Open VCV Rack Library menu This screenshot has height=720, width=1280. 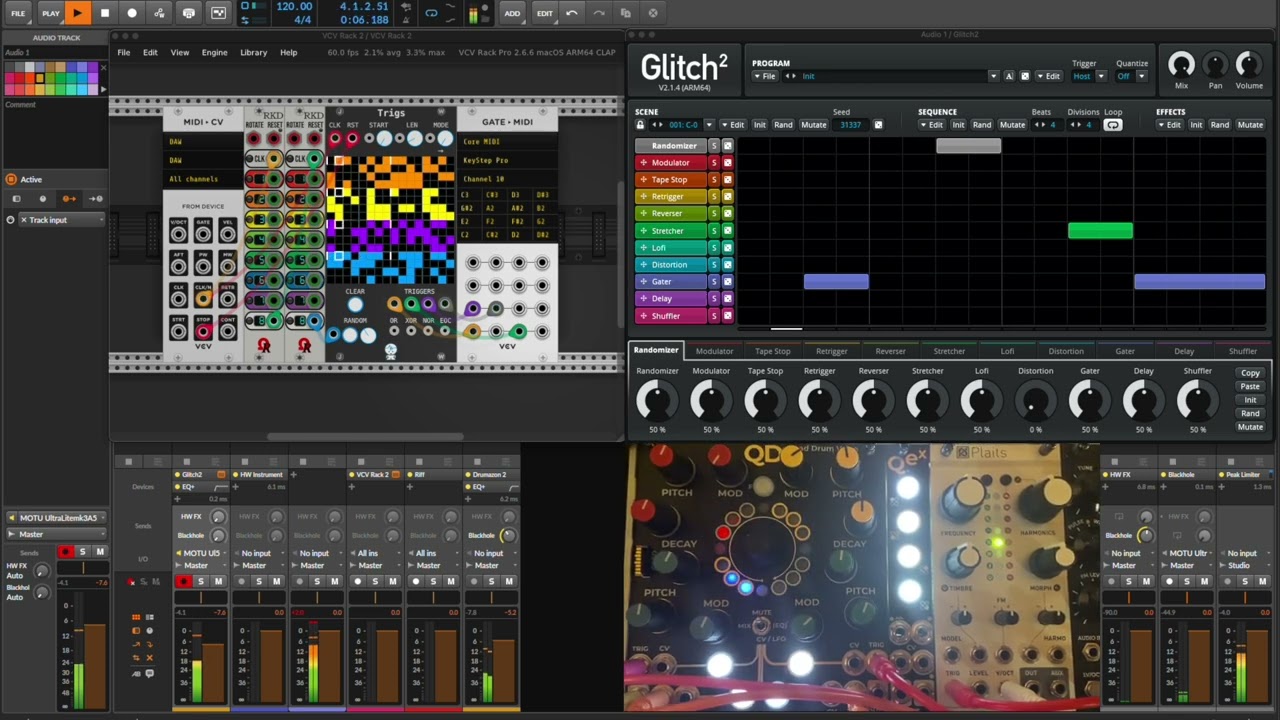(253, 52)
